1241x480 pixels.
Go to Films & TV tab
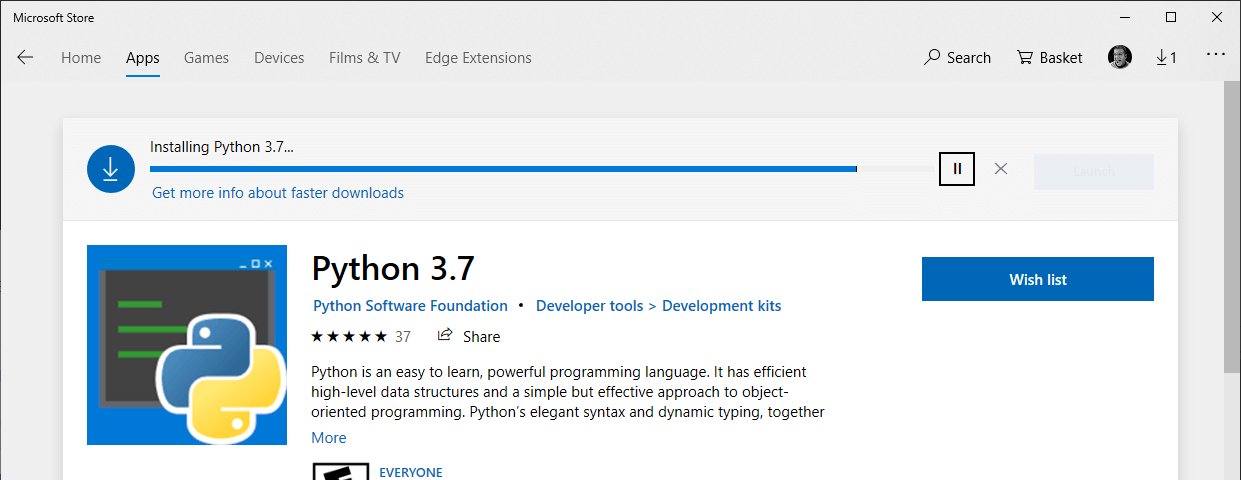coord(364,58)
